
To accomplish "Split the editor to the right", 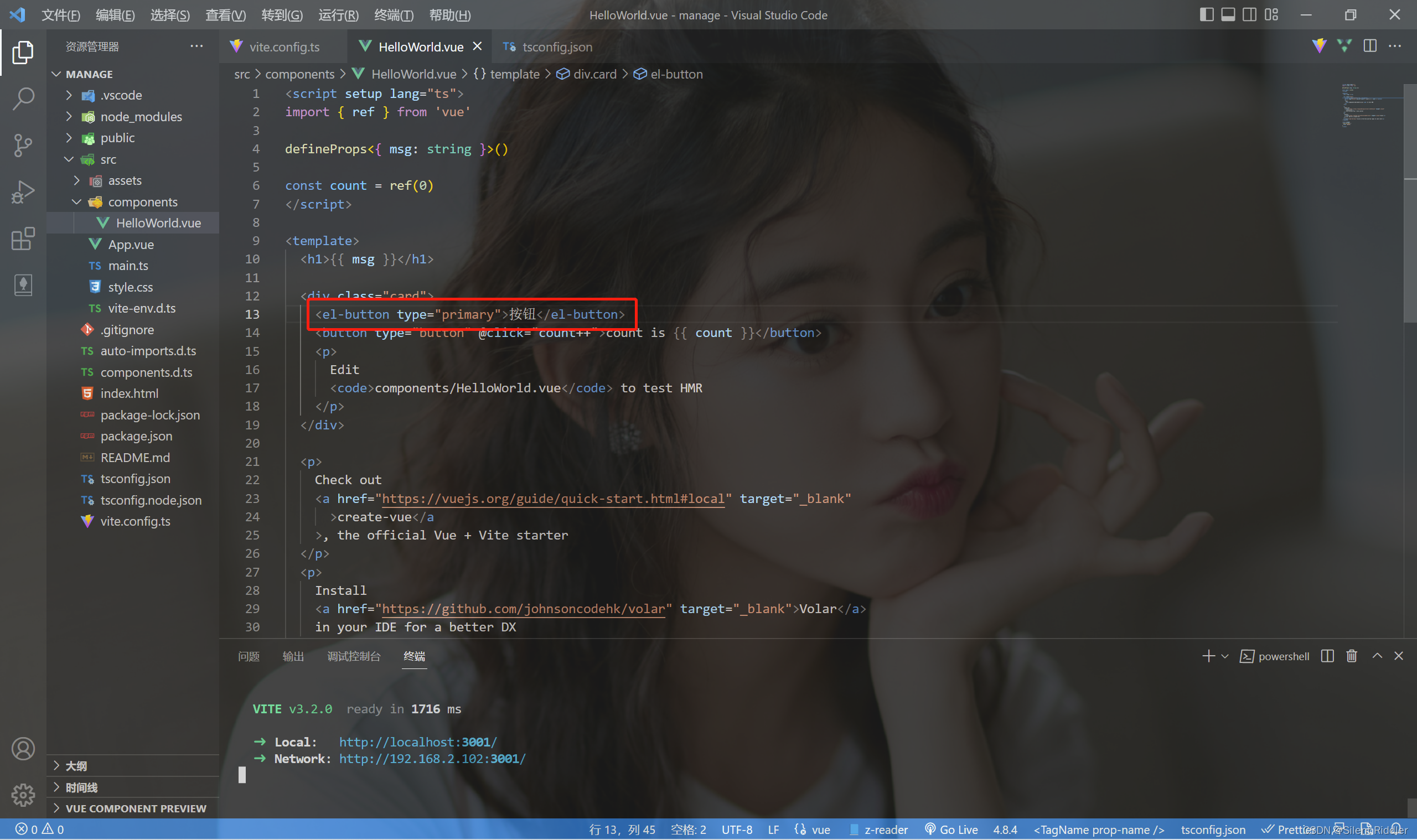I will 1370,46.
